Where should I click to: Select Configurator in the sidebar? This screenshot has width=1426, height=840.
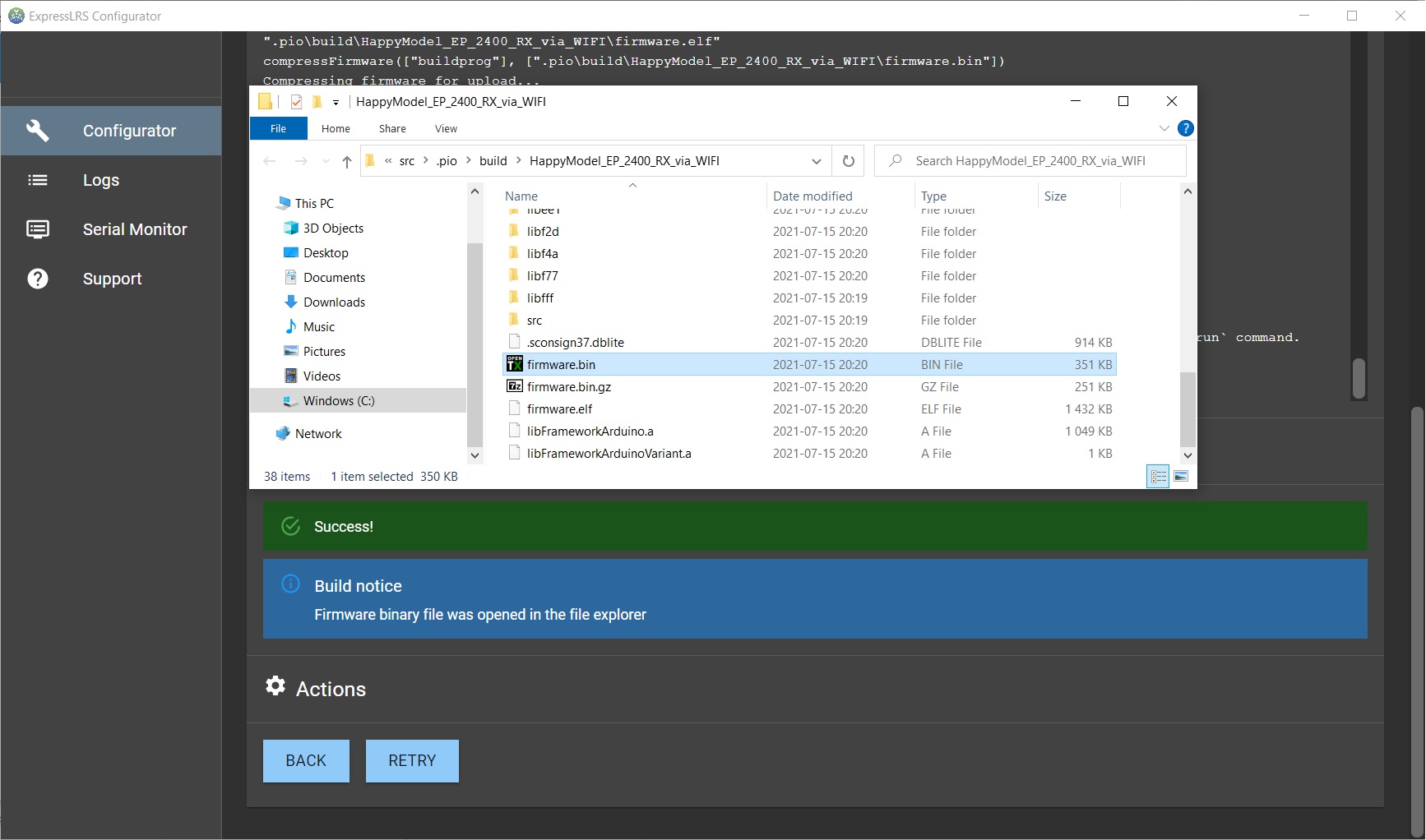(111, 131)
